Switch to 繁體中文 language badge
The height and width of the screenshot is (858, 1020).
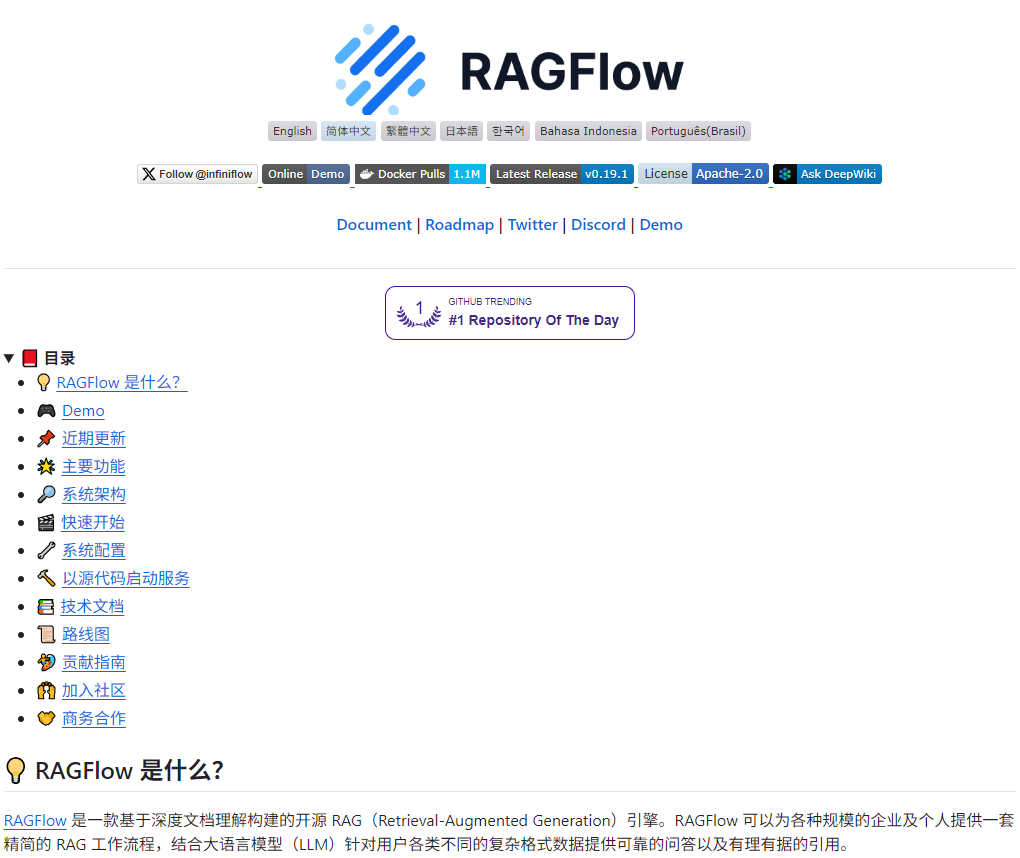pyautogui.click(x=408, y=131)
